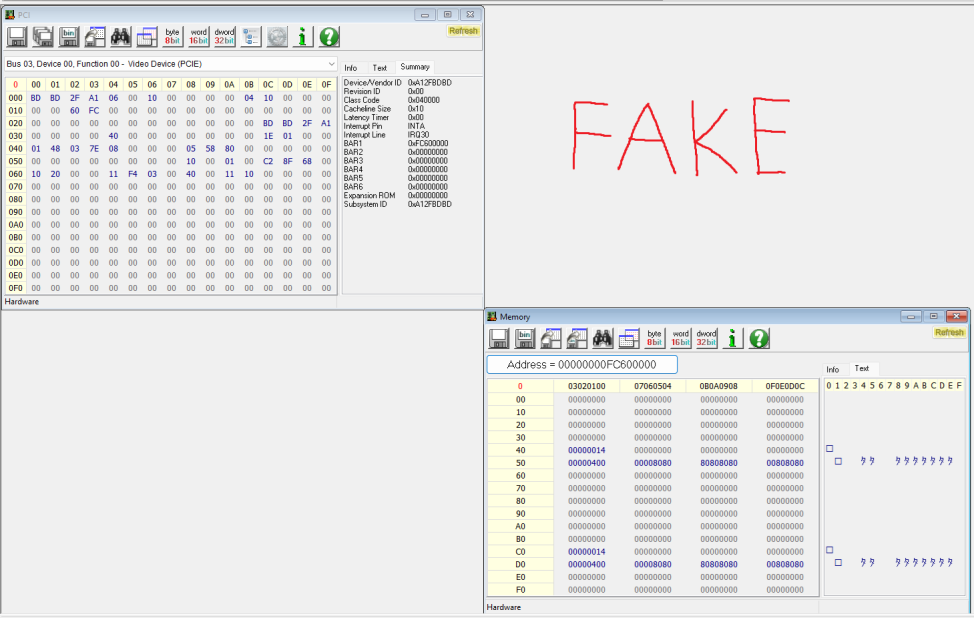Select PCI cell C2 in row 050

click(268, 161)
